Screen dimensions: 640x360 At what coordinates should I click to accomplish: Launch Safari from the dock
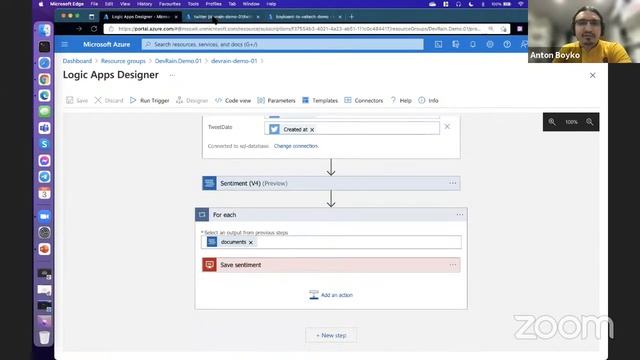point(44,63)
